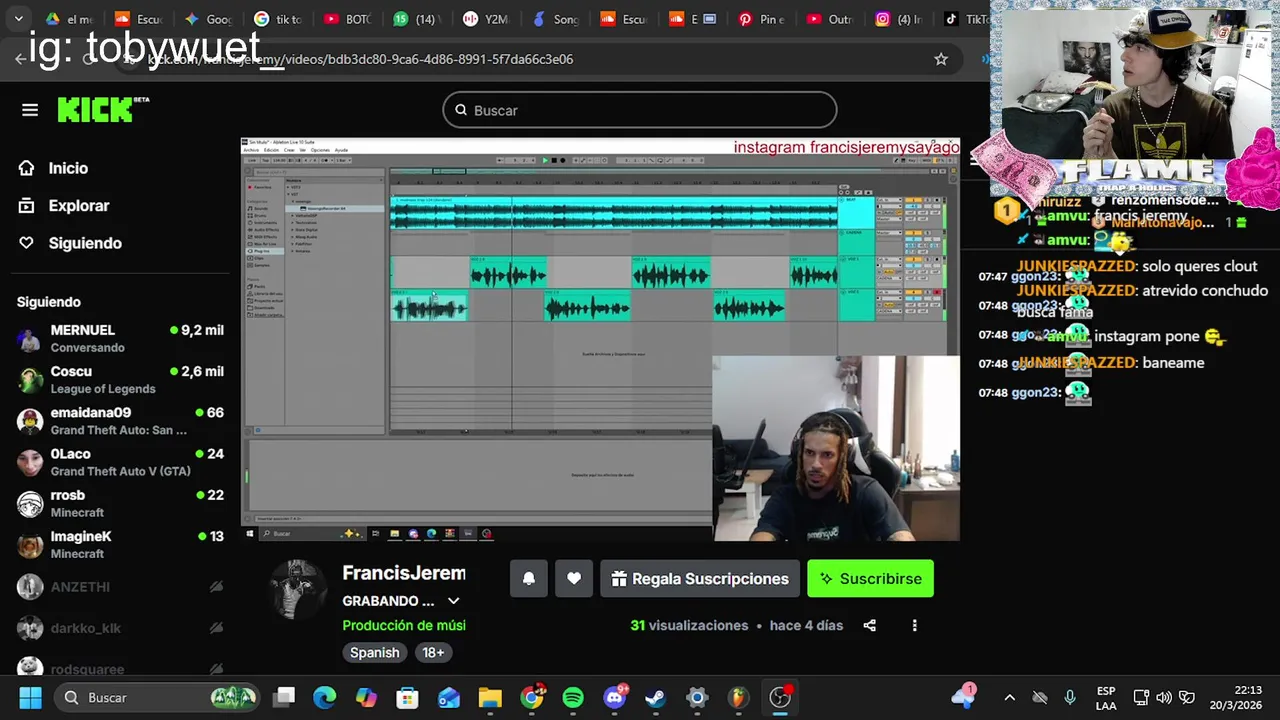Switch to the 'Song' tab
The height and width of the screenshot is (720, 1280).
pos(556,19)
